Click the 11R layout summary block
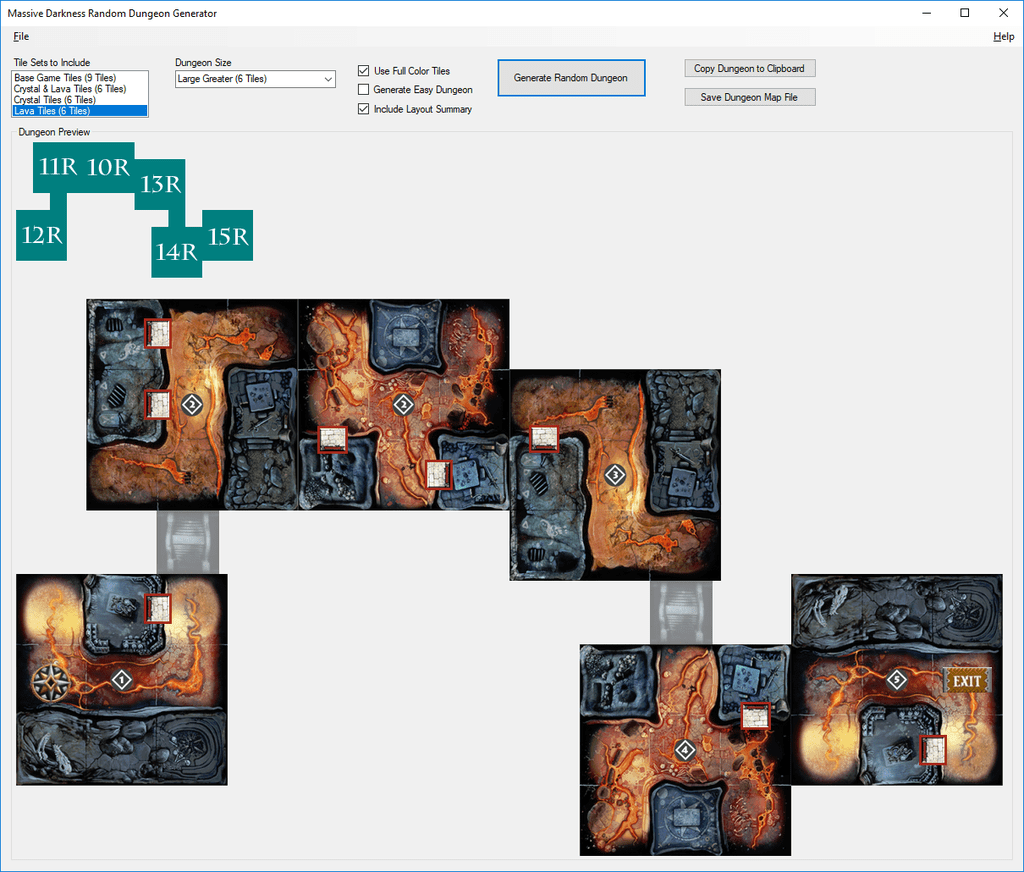 58,167
